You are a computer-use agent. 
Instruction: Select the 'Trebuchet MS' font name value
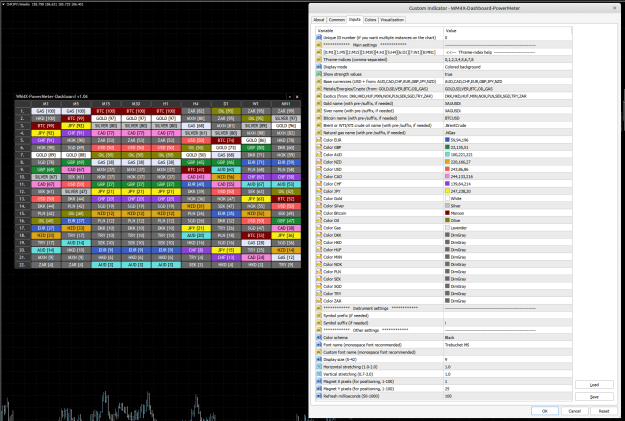click(x=456, y=345)
